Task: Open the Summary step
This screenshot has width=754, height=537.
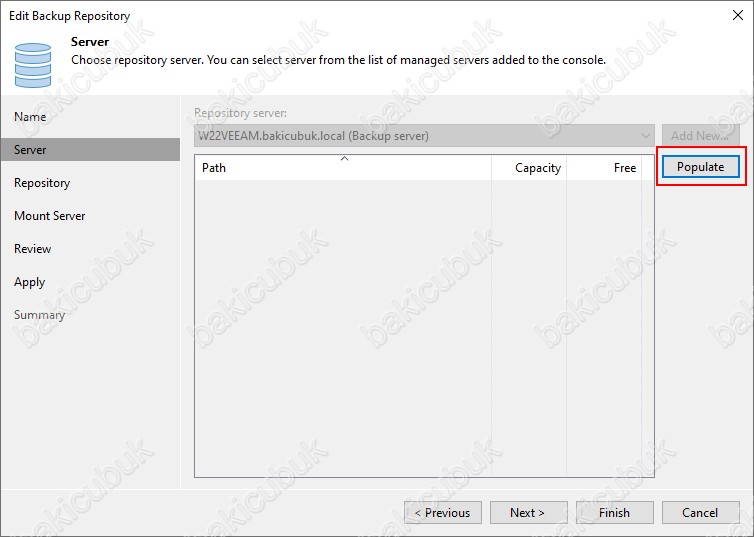Action: pos(39,315)
